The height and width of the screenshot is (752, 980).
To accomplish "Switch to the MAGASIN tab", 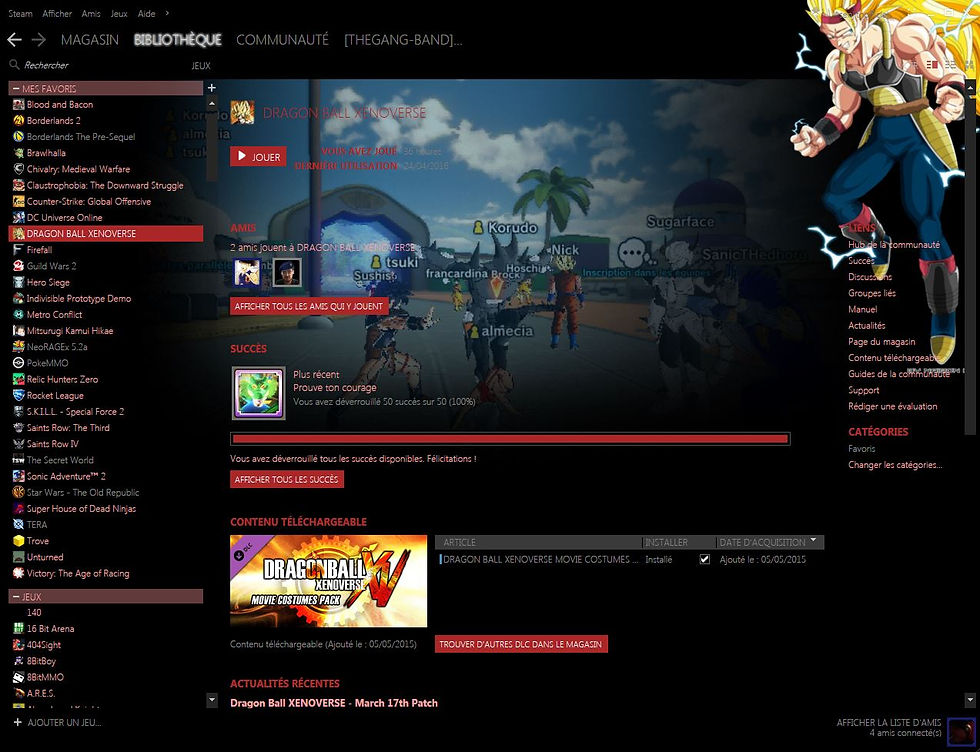I will tap(89, 40).
